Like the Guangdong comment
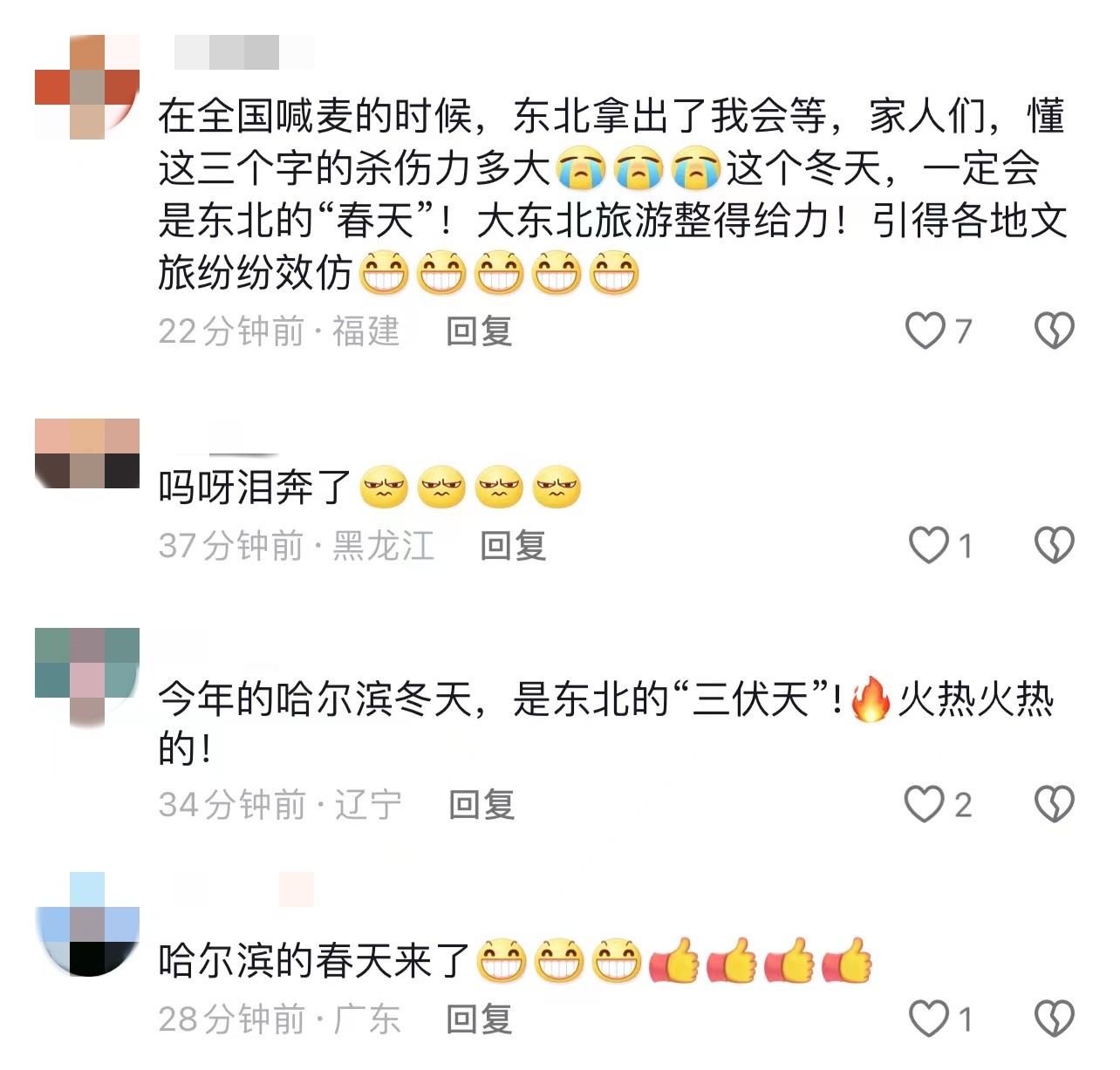Viewport: 1120px width, 1070px height. click(x=928, y=1019)
